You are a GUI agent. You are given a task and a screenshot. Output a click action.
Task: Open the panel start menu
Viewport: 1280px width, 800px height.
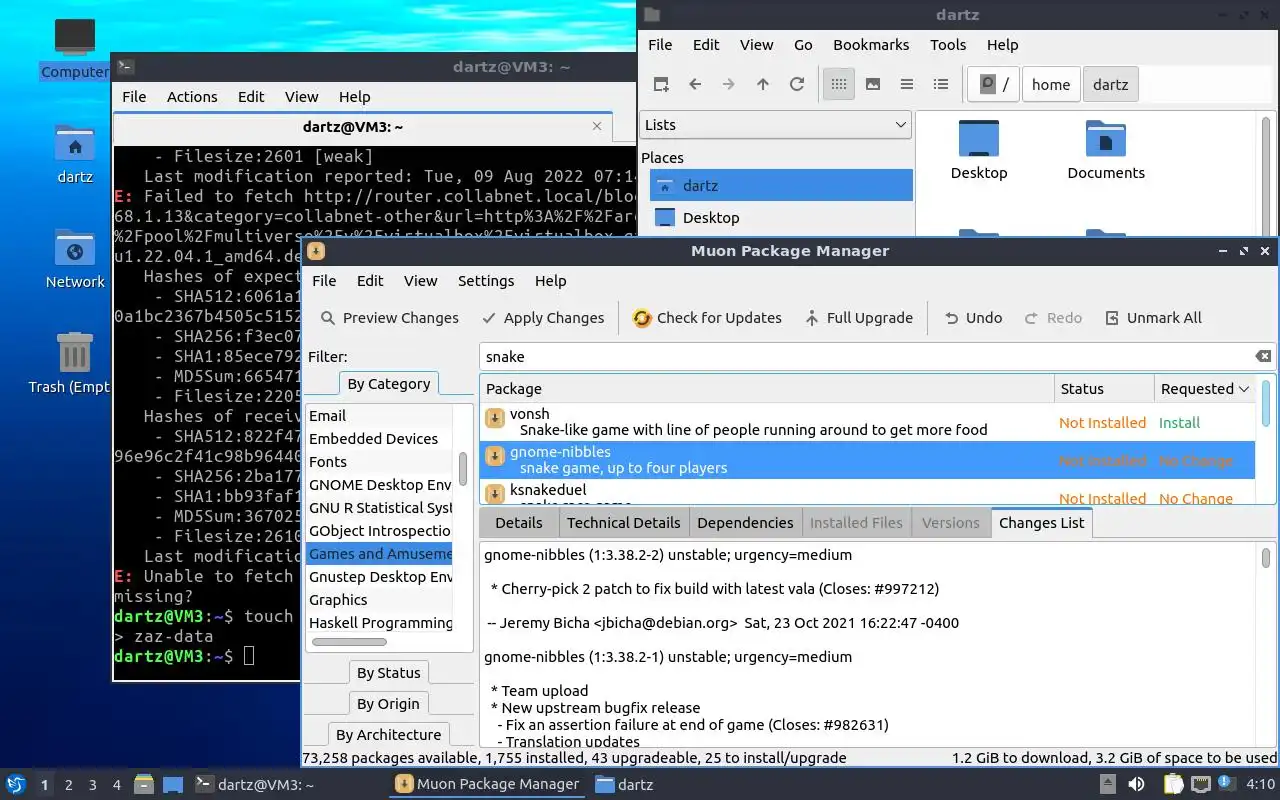[x=16, y=785]
